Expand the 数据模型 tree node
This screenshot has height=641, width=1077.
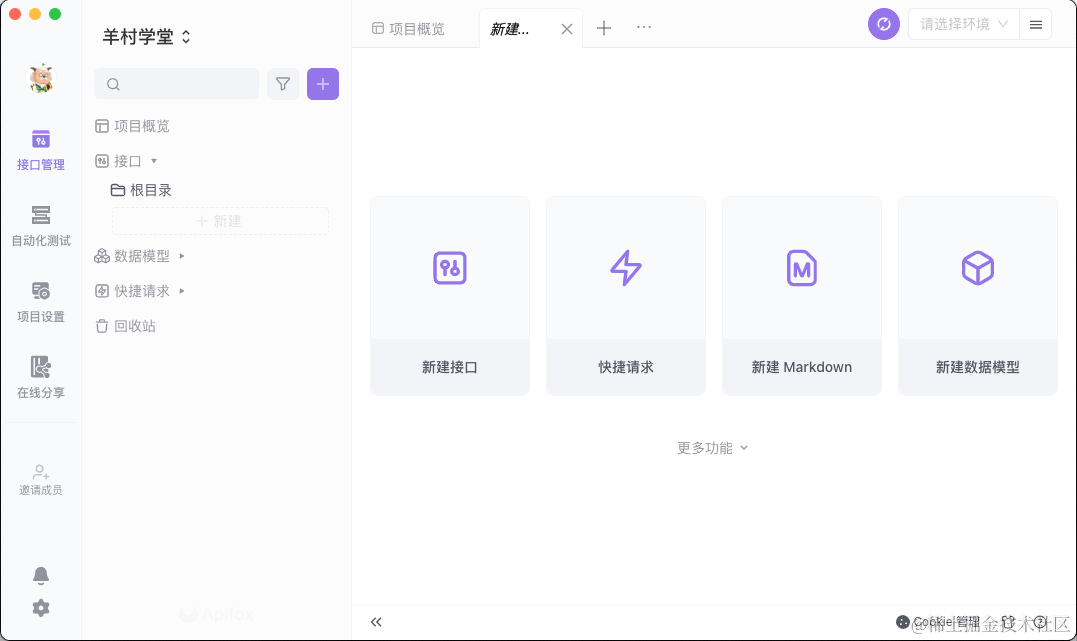(x=182, y=256)
